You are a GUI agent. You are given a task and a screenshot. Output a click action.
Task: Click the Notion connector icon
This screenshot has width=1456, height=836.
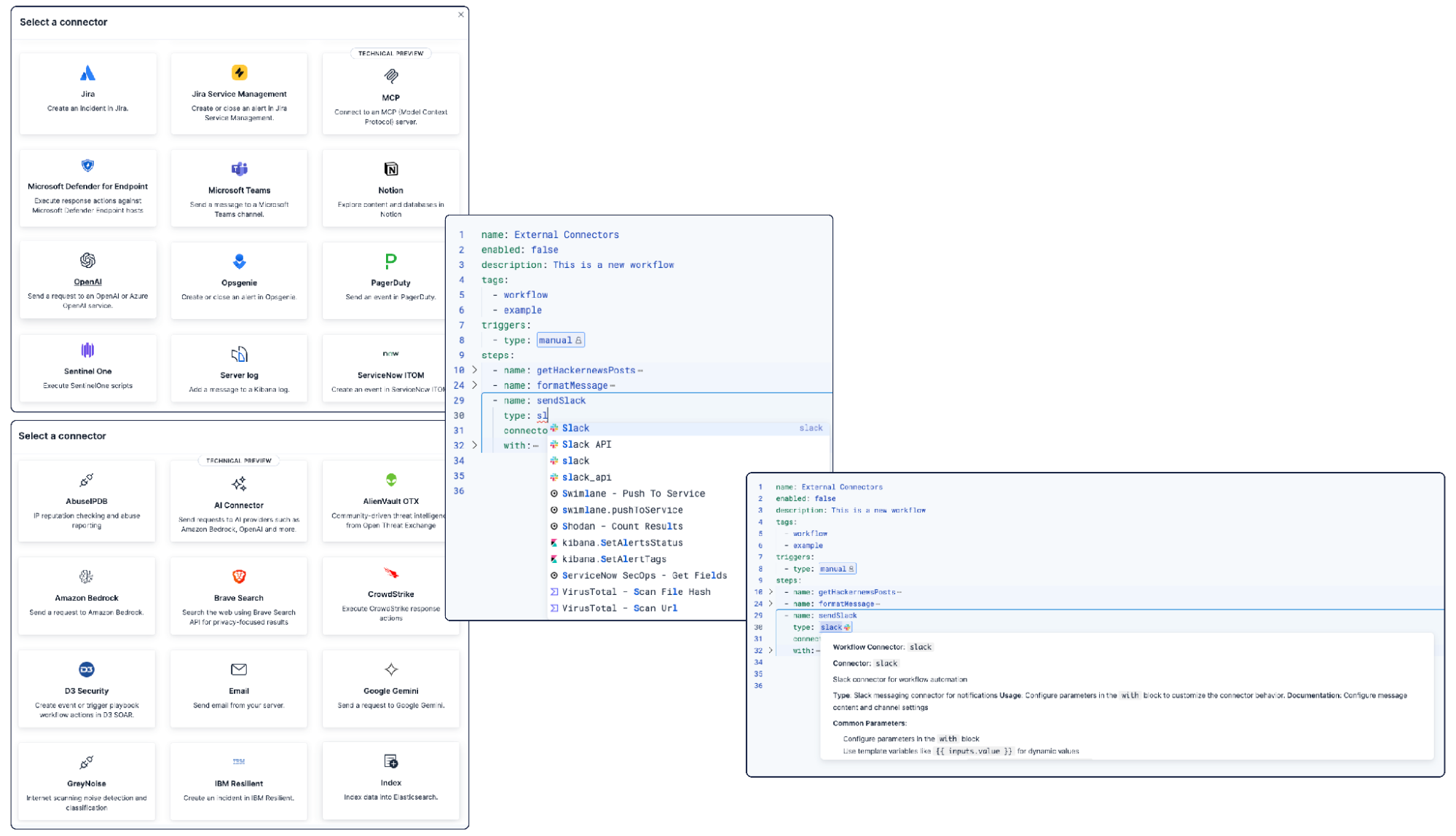[x=390, y=169]
